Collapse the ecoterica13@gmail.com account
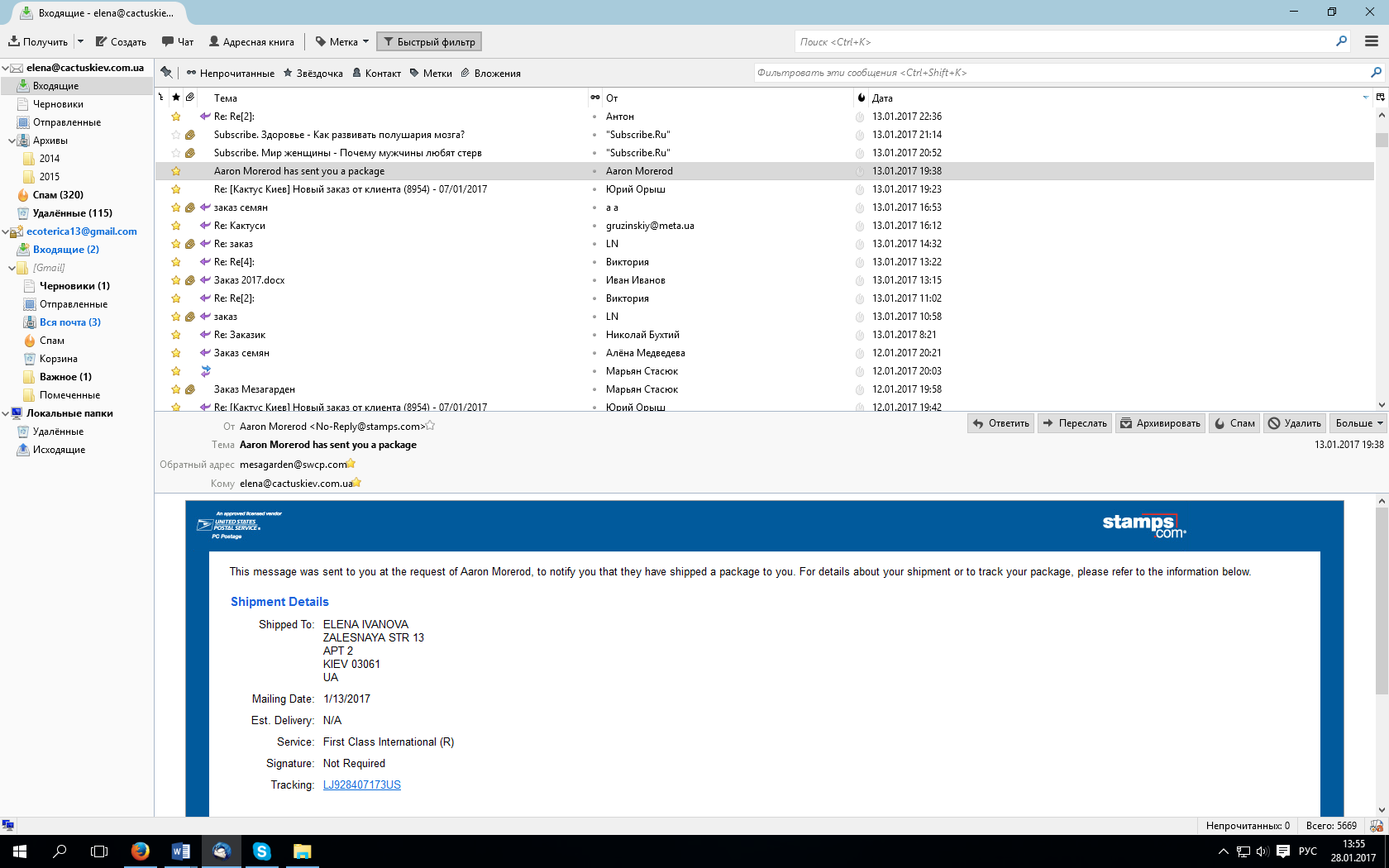The height and width of the screenshot is (868, 1389). pos(5,231)
